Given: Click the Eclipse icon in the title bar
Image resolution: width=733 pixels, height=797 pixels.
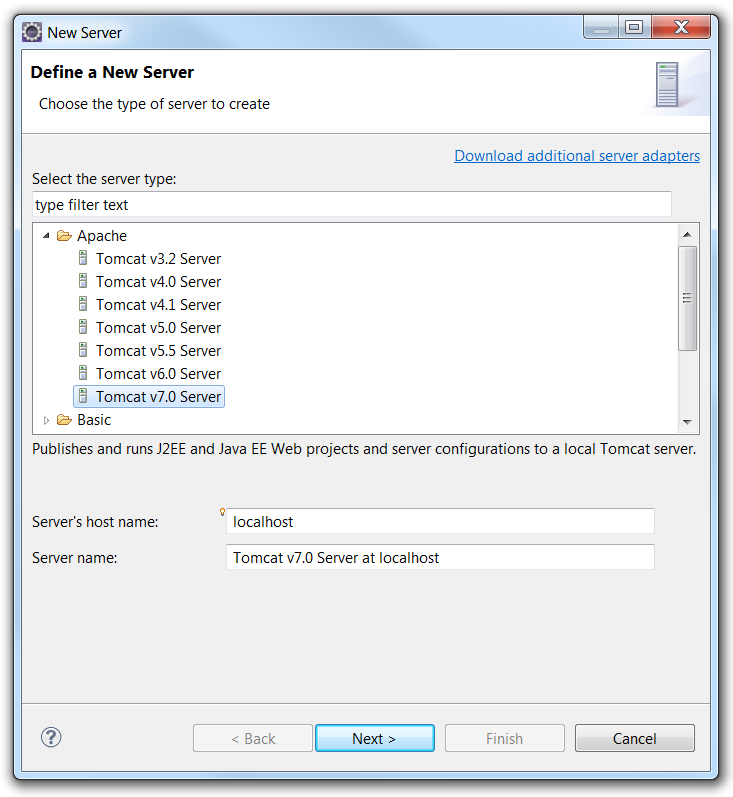Looking at the screenshot, I should click(32, 32).
